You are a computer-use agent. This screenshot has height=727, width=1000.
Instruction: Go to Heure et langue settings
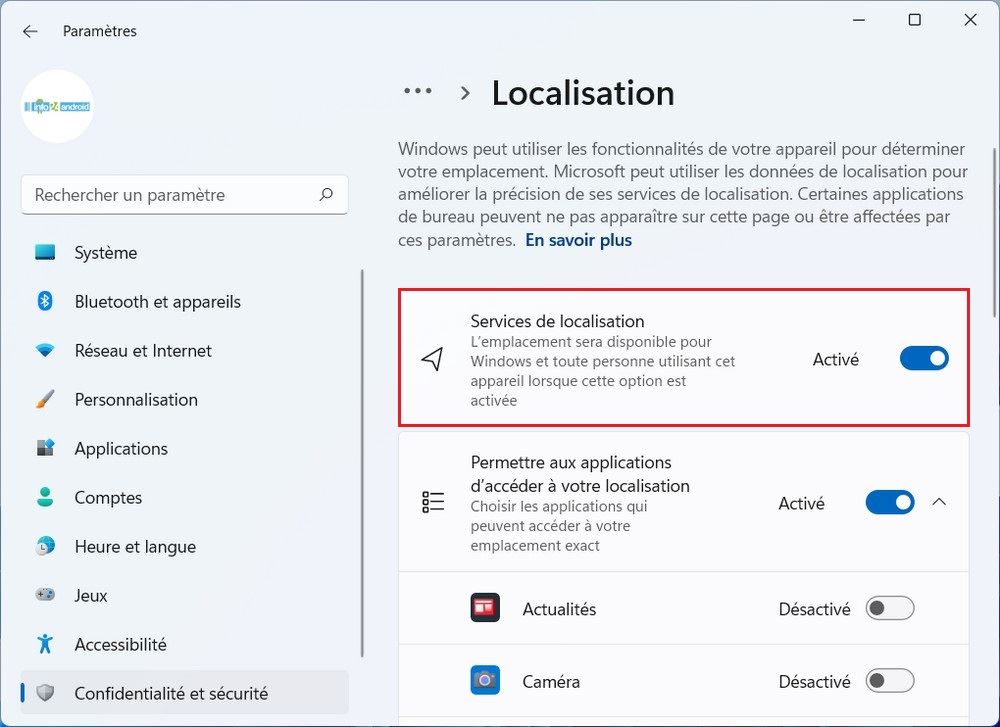click(135, 546)
